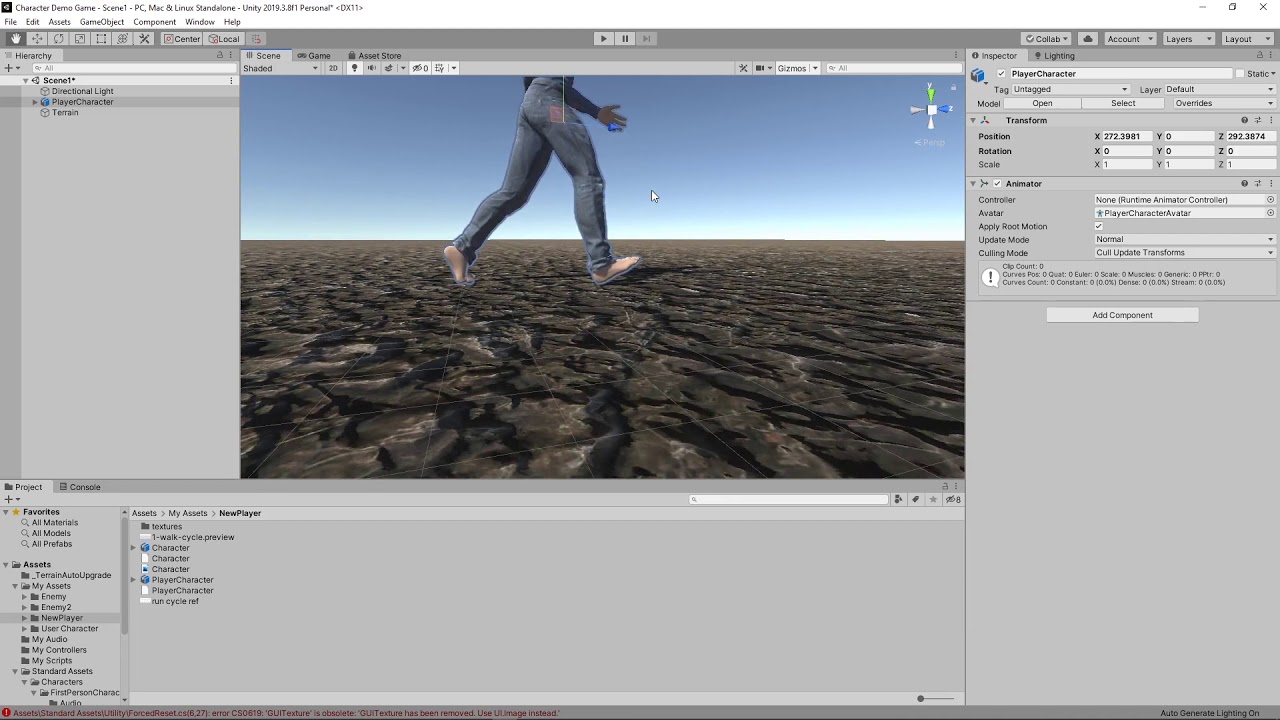Collapse the Scene1 hierarchy root
The image size is (1280, 720).
coord(26,81)
